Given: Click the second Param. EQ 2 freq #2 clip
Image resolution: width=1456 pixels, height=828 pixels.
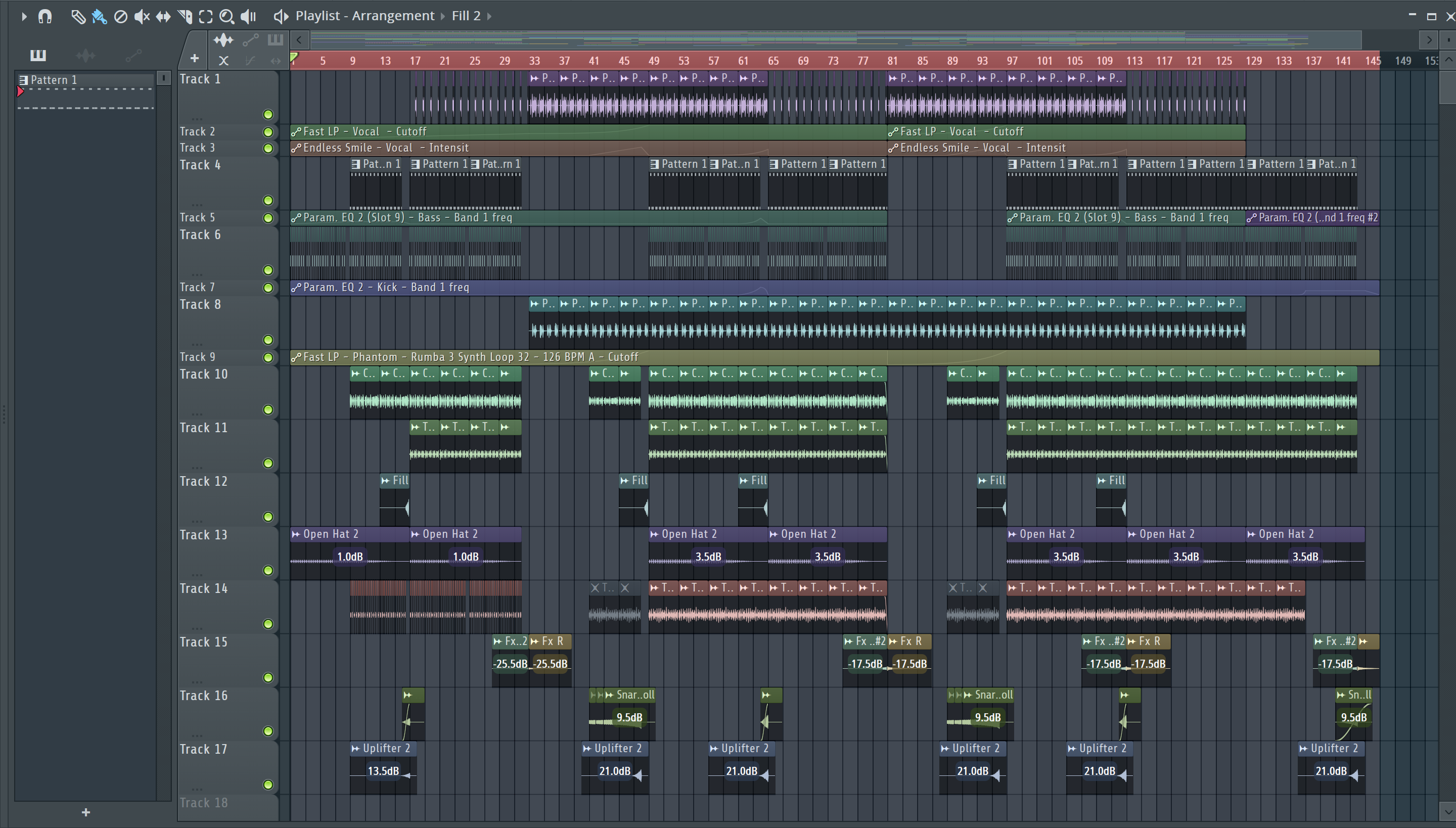Looking at the screenshot, I should 1312,218.
